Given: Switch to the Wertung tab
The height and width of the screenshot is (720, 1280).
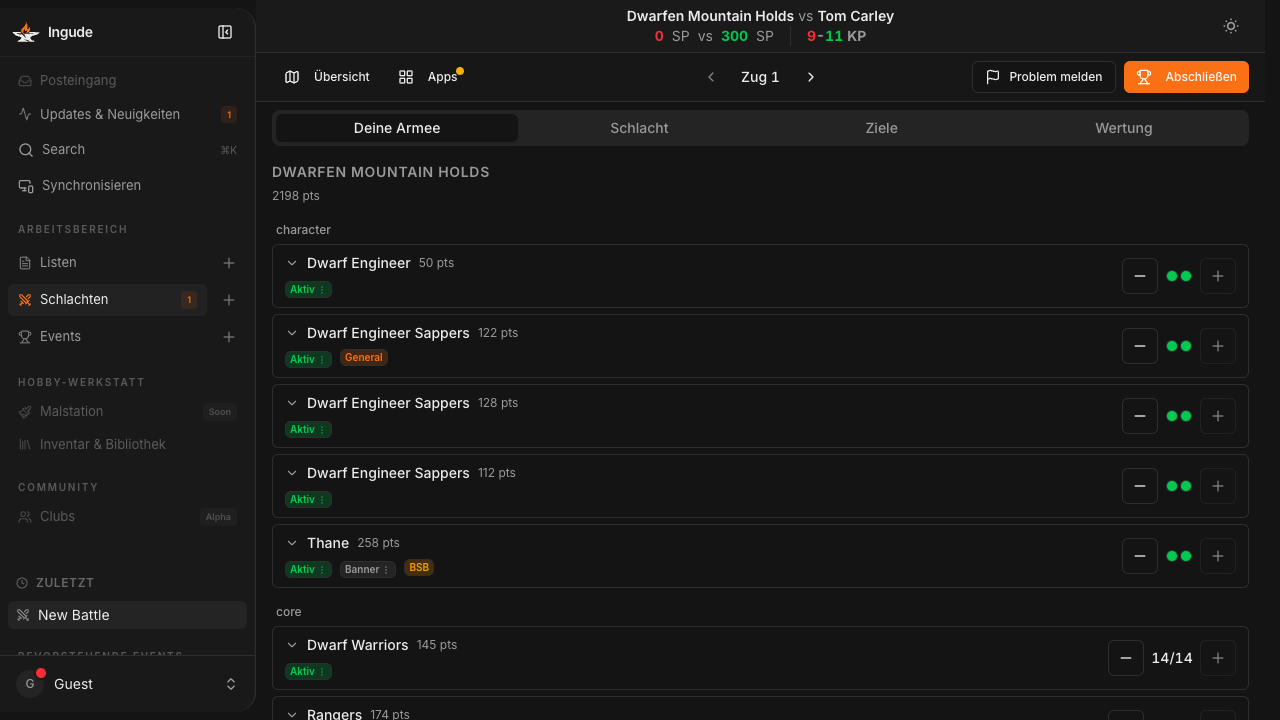Looking at the screenshot, I should pyautogui.click(x=1124, y=128).
